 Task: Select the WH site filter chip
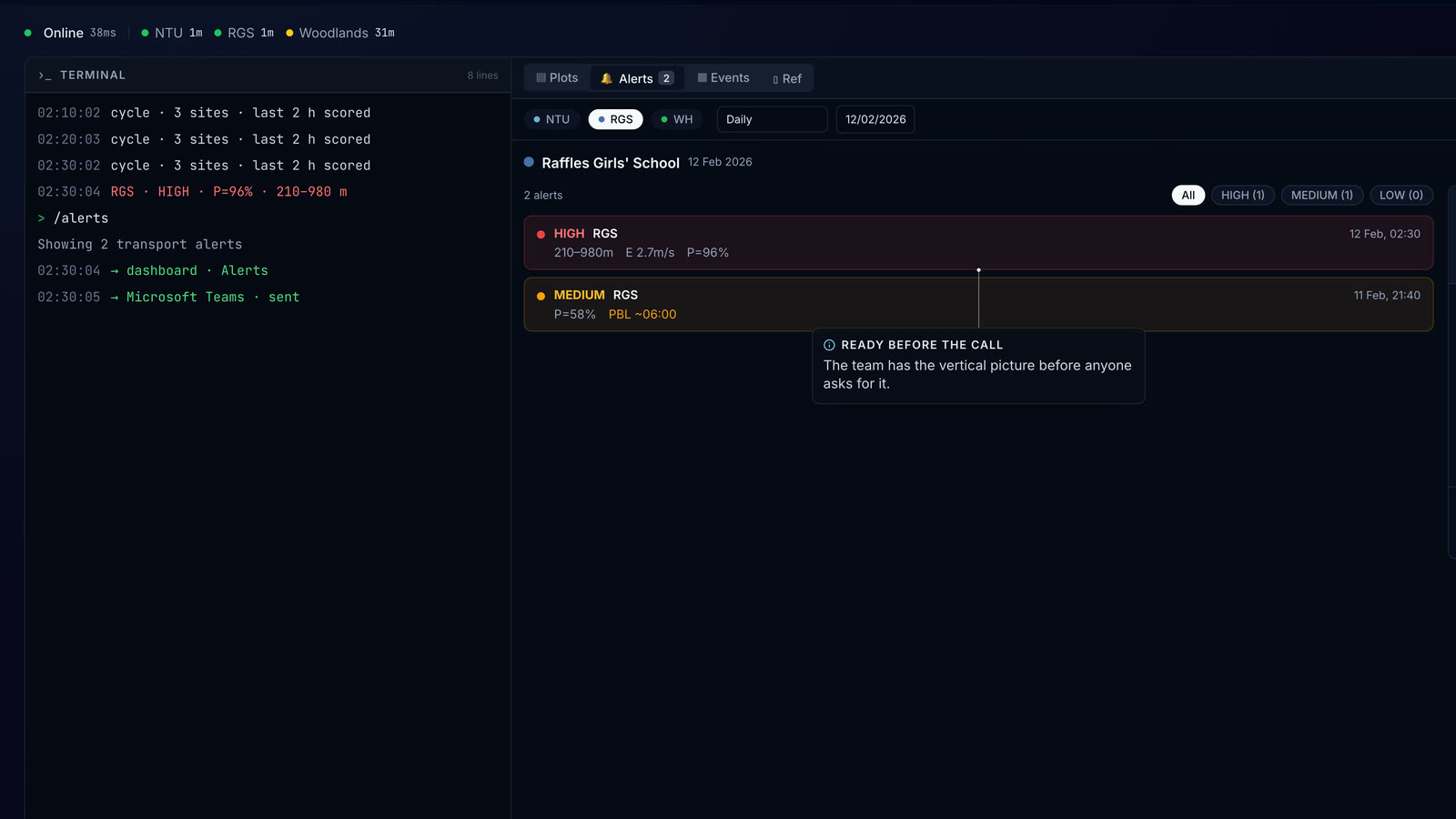677,119
